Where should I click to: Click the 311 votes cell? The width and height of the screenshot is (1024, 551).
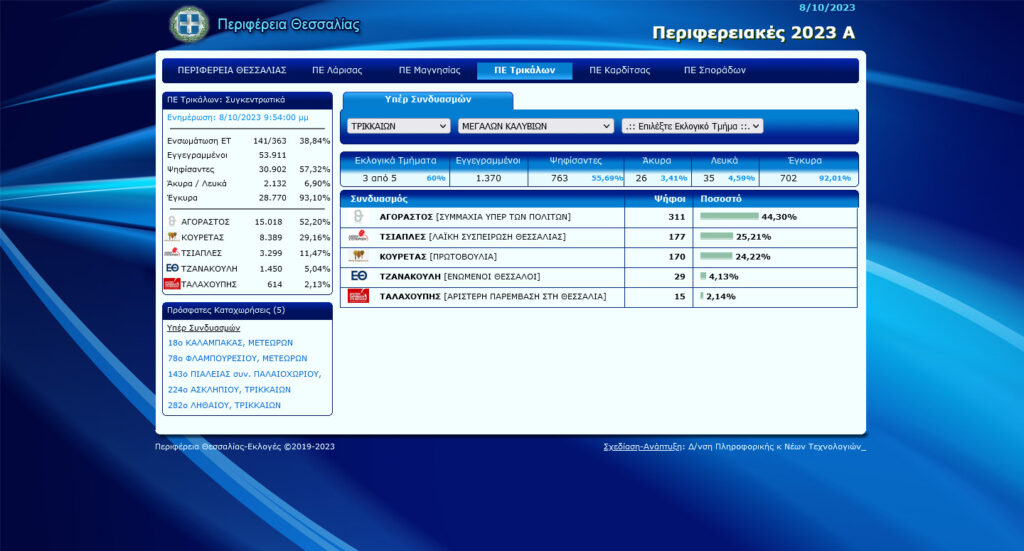coord(677,217)
